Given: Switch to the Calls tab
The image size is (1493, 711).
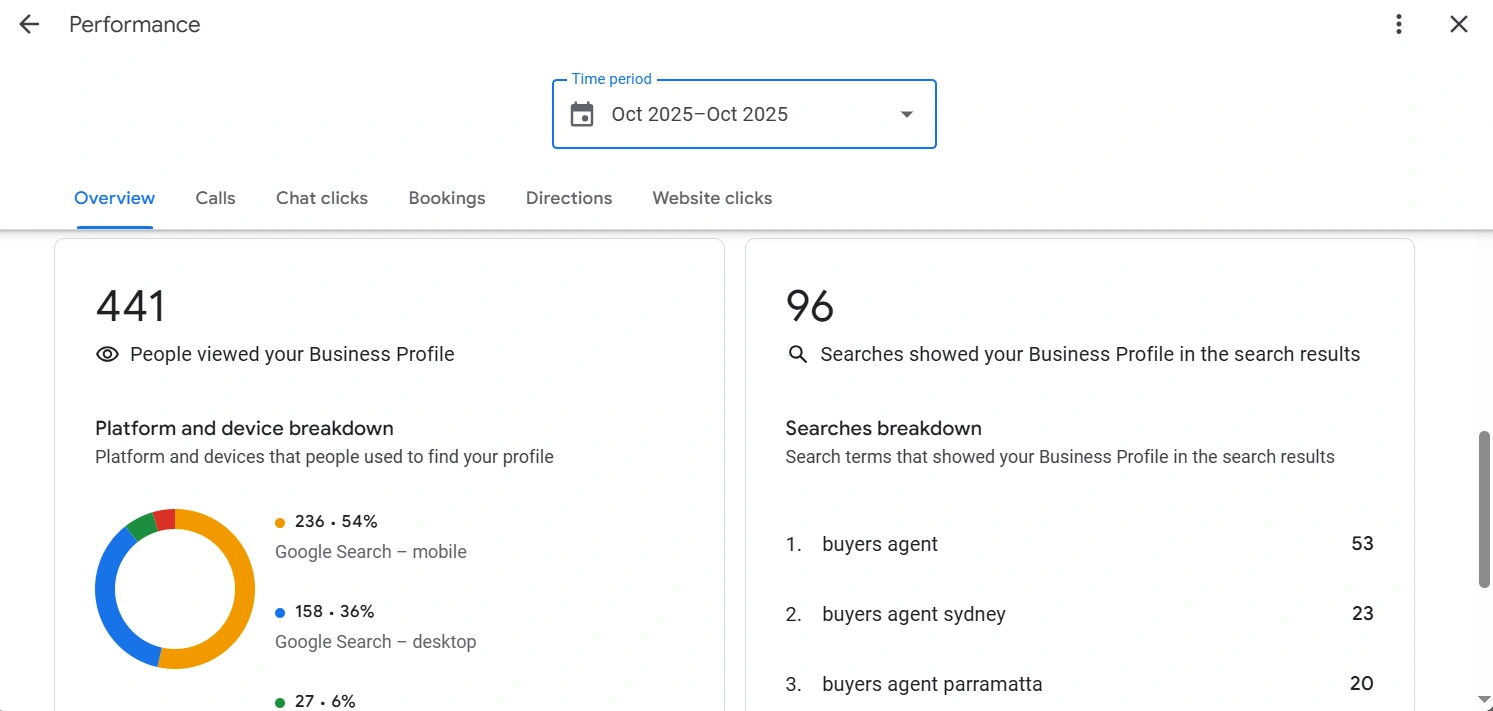Looking at the screenshot, I should pyautogui.click(x=215, y=198).
